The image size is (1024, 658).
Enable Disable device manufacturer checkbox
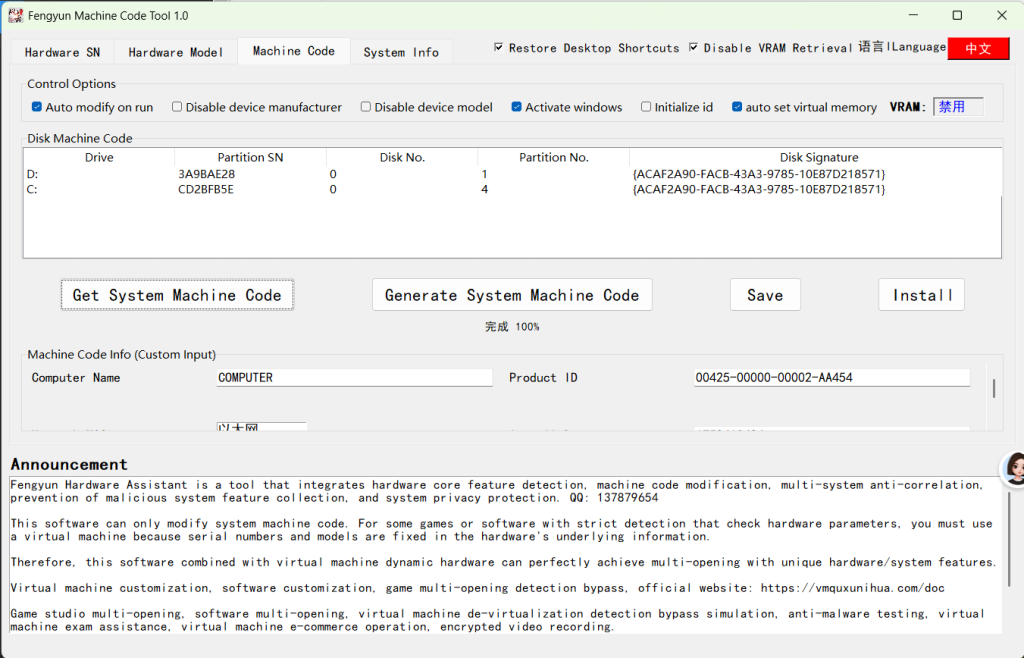coord(177,107)
